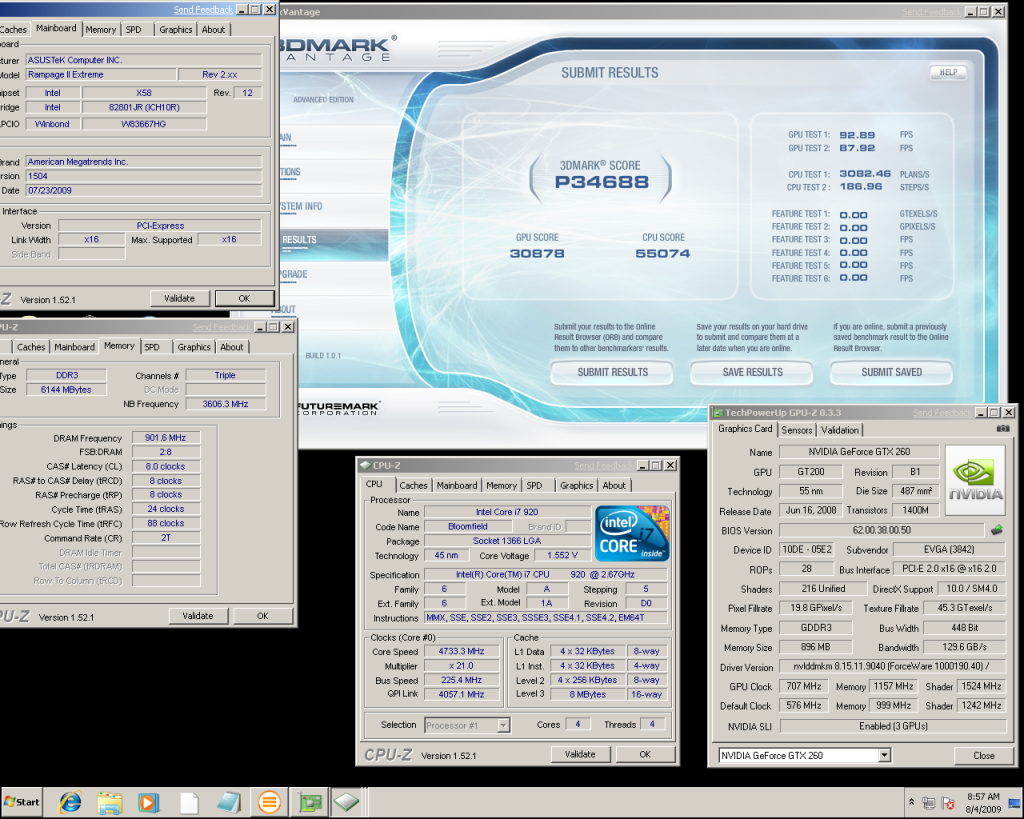
Task: Launch Windows Media Player from the taskbar
Action: (149, 802)
